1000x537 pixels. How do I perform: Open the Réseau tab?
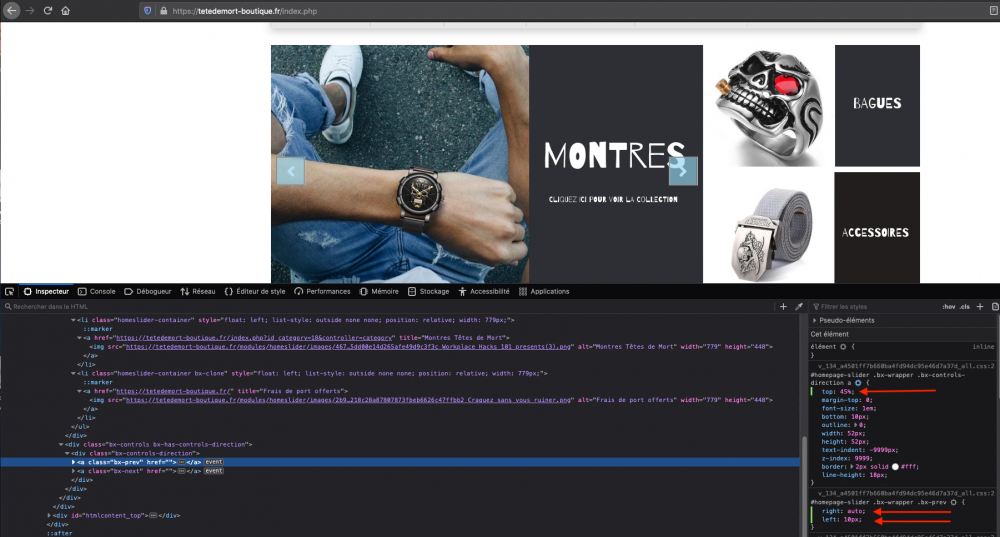198,291
